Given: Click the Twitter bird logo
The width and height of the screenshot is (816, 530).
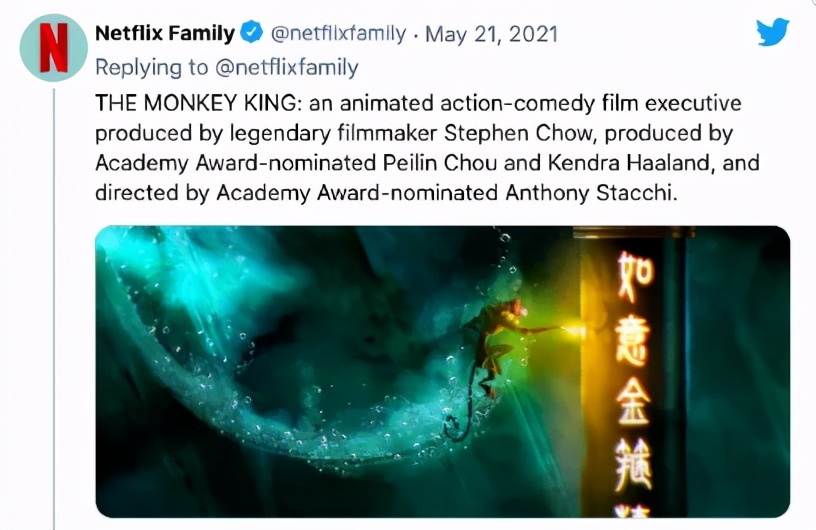Looking at the screenshot, I should [772, 32].
